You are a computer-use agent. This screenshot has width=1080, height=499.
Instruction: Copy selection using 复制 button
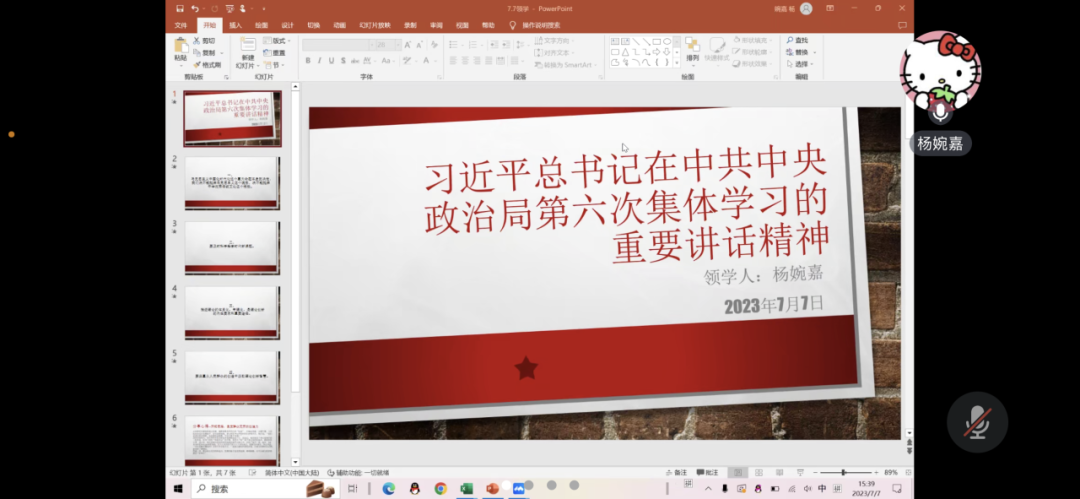(205, 52)
